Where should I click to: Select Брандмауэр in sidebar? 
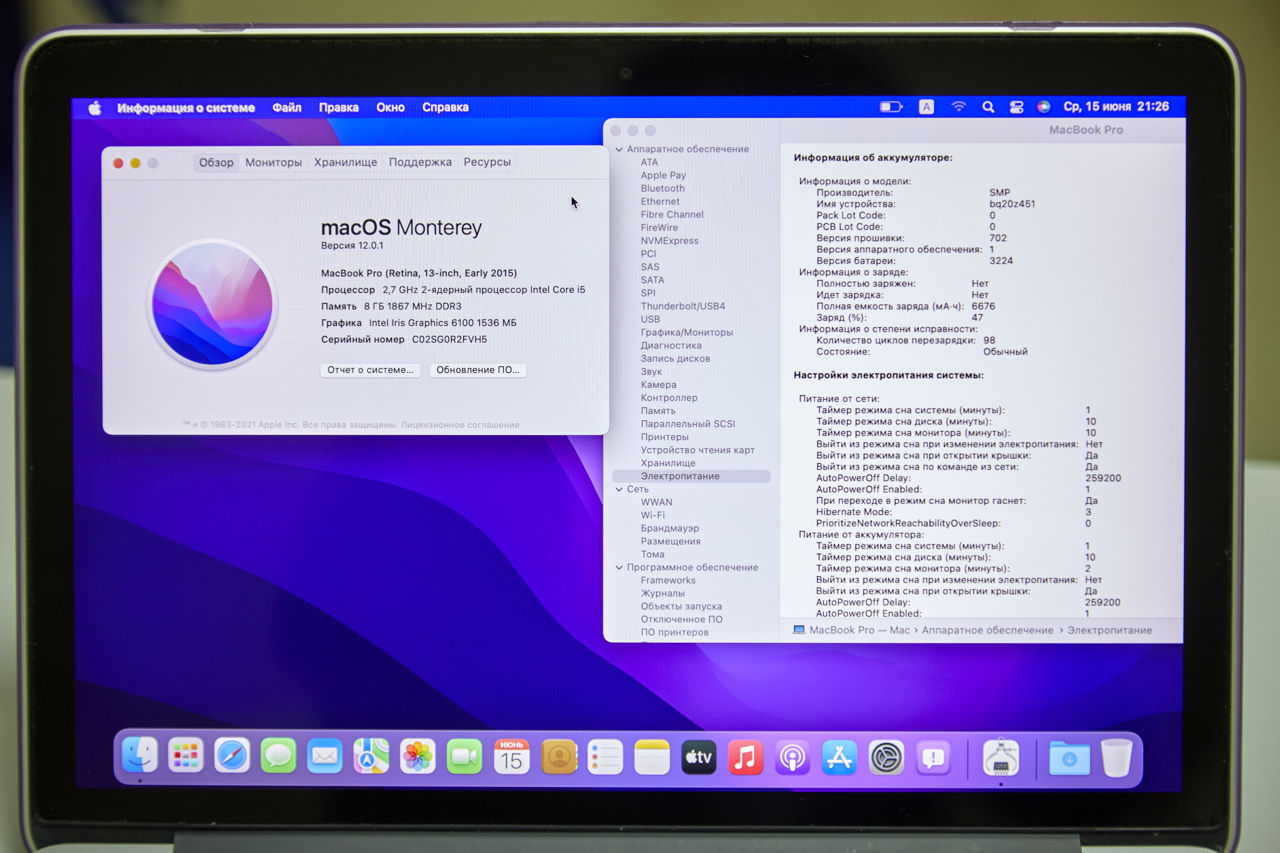coord(670,528)
